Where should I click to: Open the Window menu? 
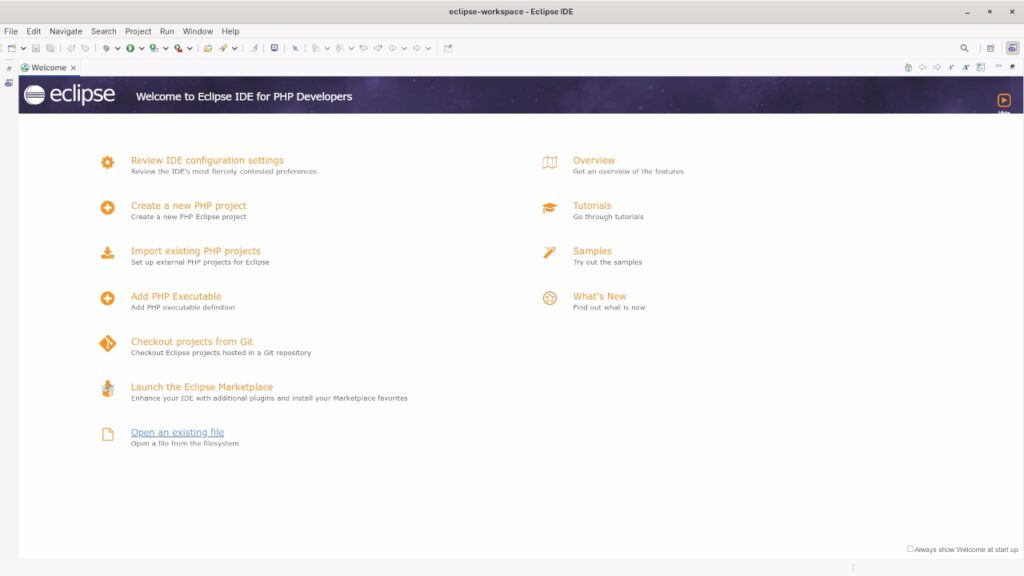coord(198,31)
